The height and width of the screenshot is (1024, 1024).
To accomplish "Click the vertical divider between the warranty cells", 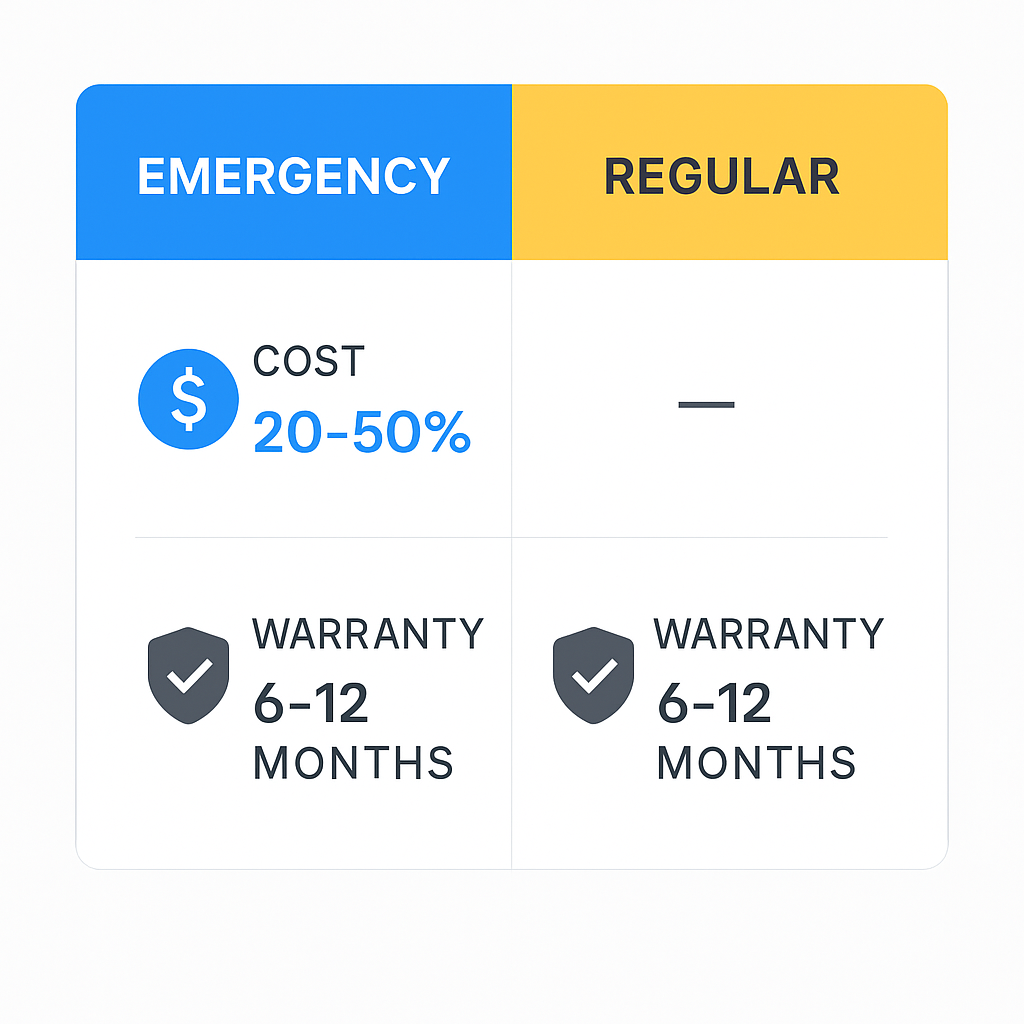I will [511, 700].
